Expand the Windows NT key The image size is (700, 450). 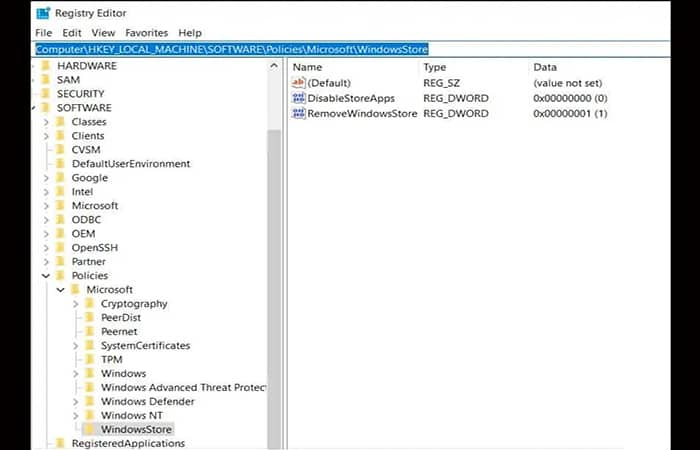coord(75,415)
